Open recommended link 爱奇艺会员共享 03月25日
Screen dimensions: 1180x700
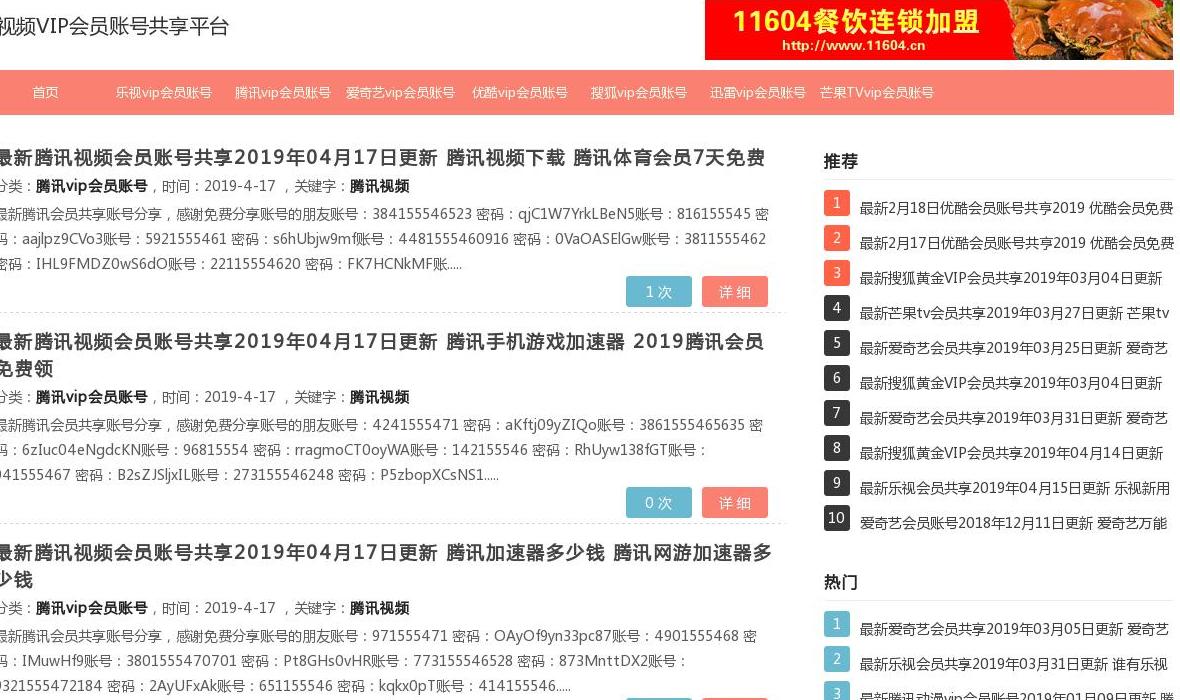pyautogui.click(x=1014, y=348)
